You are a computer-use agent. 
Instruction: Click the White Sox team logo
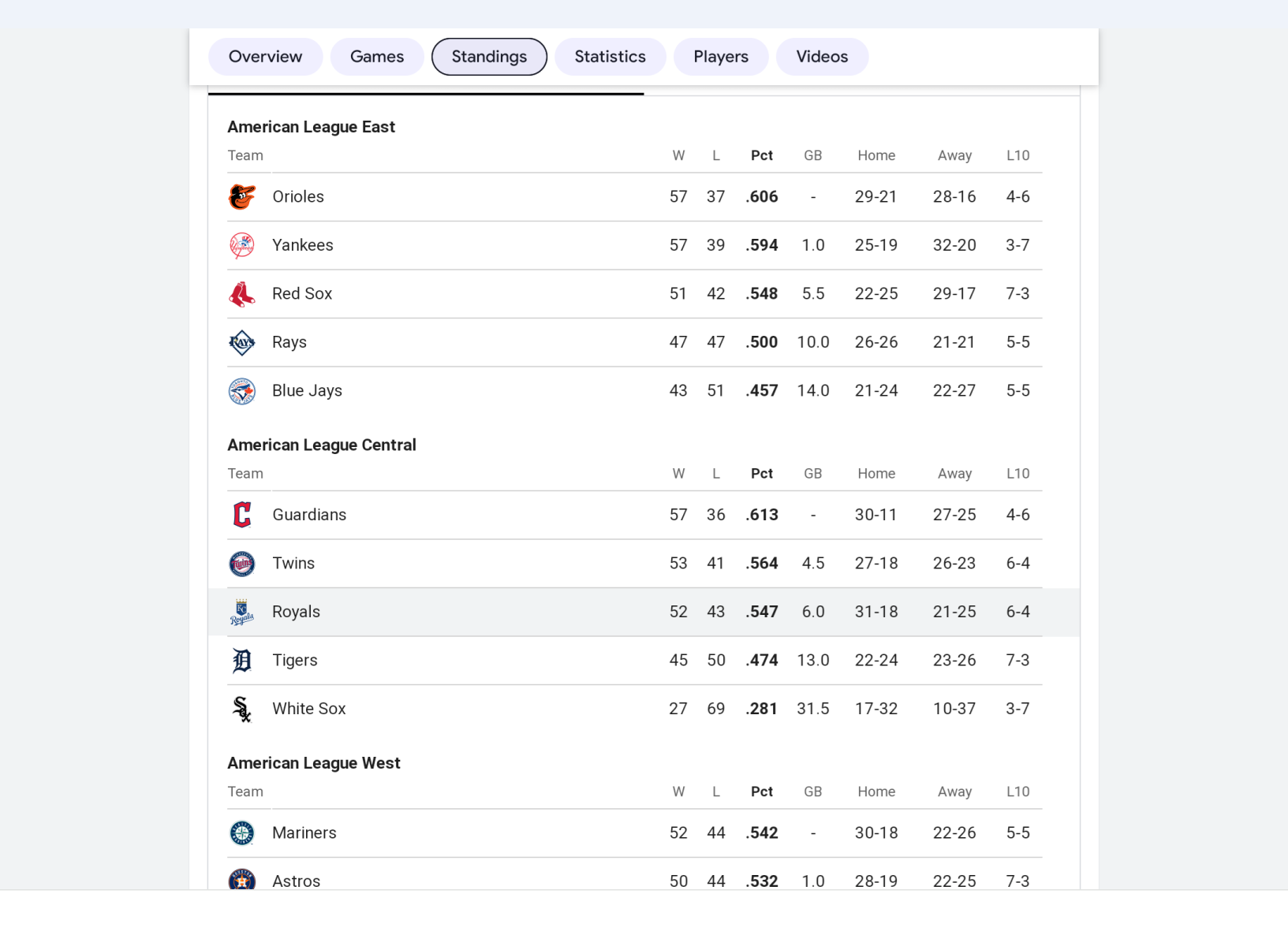[x=242, y=709]
